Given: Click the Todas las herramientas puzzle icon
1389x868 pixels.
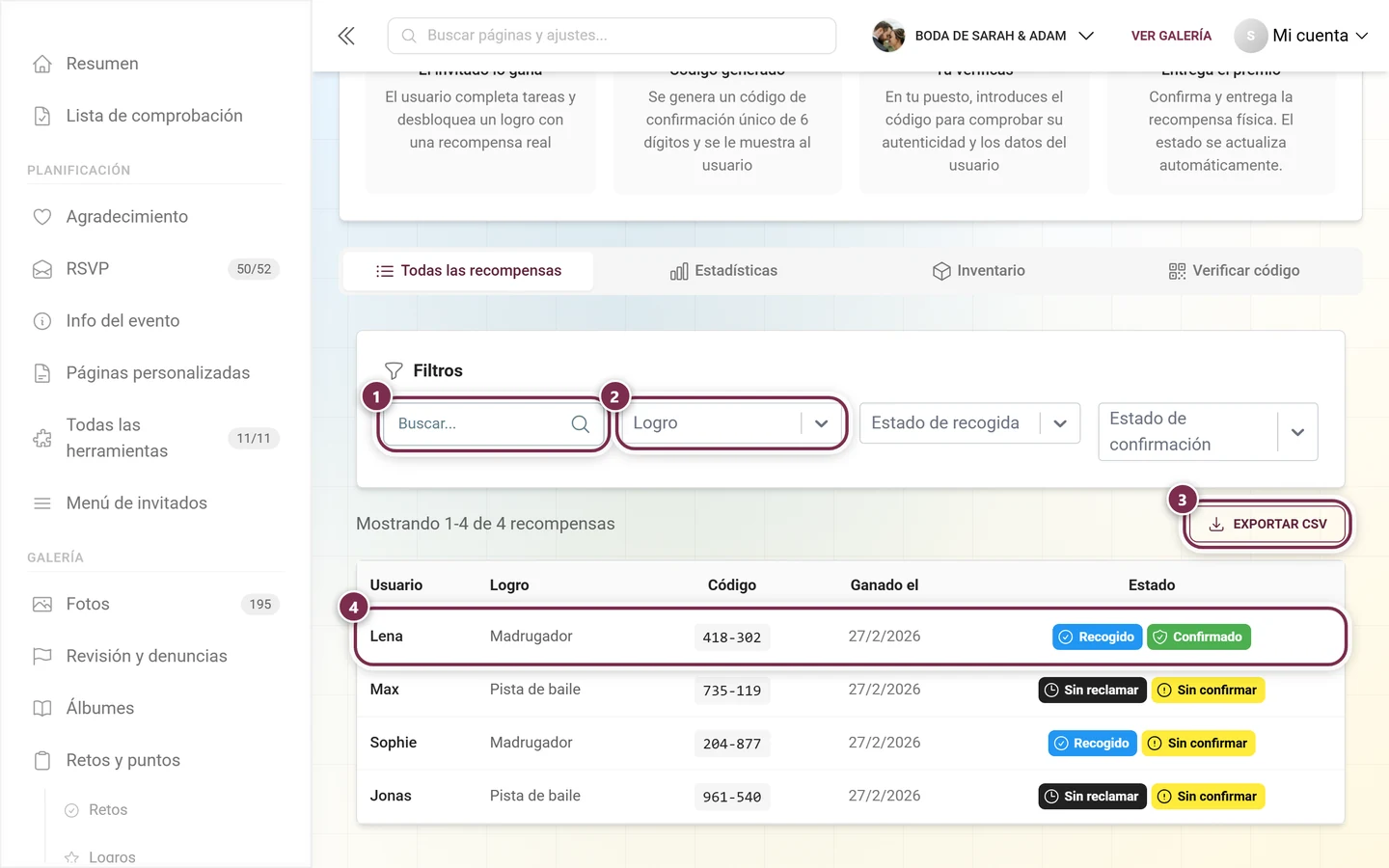Looking at the screenshot, I should [42, 438].
